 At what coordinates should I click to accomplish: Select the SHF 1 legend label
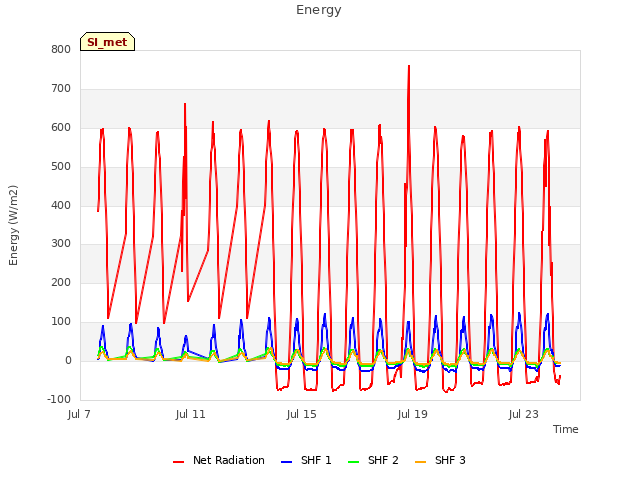tap(316, 460)
